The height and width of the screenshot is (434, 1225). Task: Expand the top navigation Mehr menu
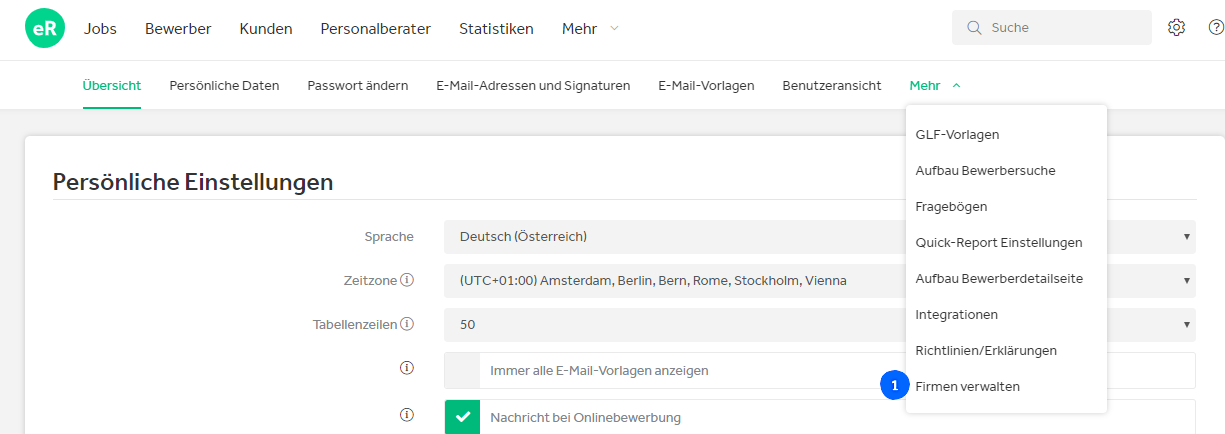590,29
